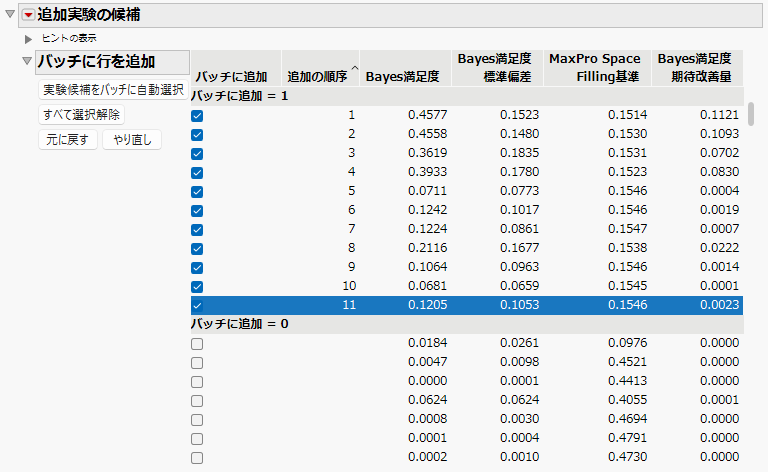
Task: Sort by Bayes満足度 期待改善量 column header
Action: coord(697,68)
